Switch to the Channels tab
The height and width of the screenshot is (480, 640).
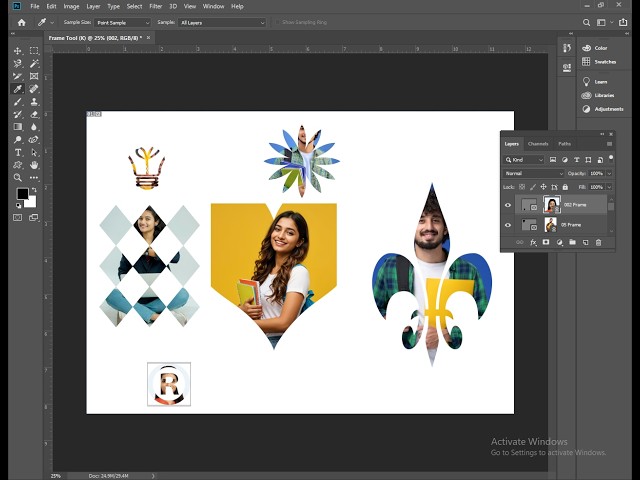[x=538, y=144]
